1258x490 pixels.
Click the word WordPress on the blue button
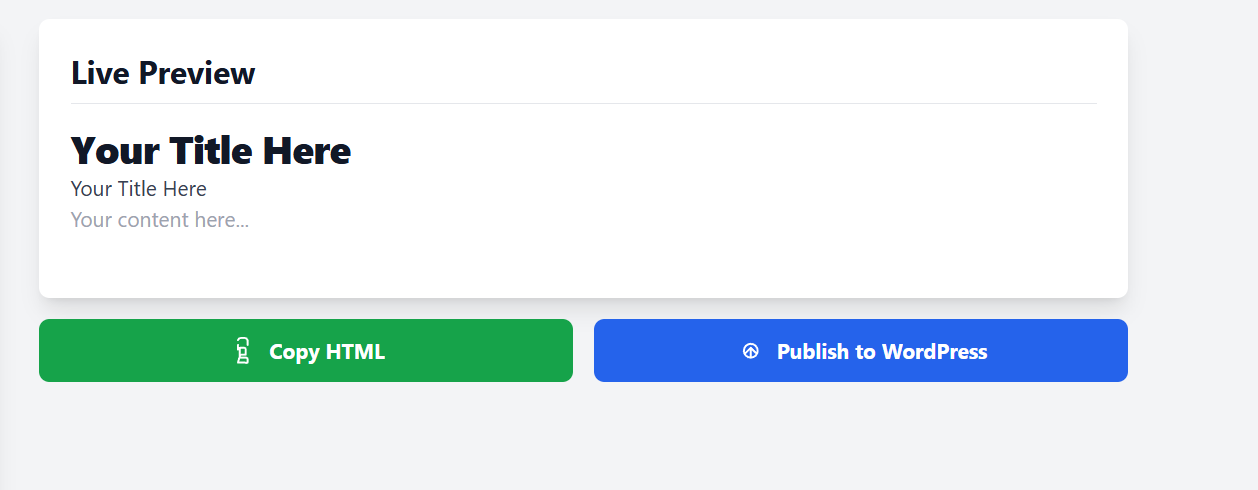(x=934, y=352)
